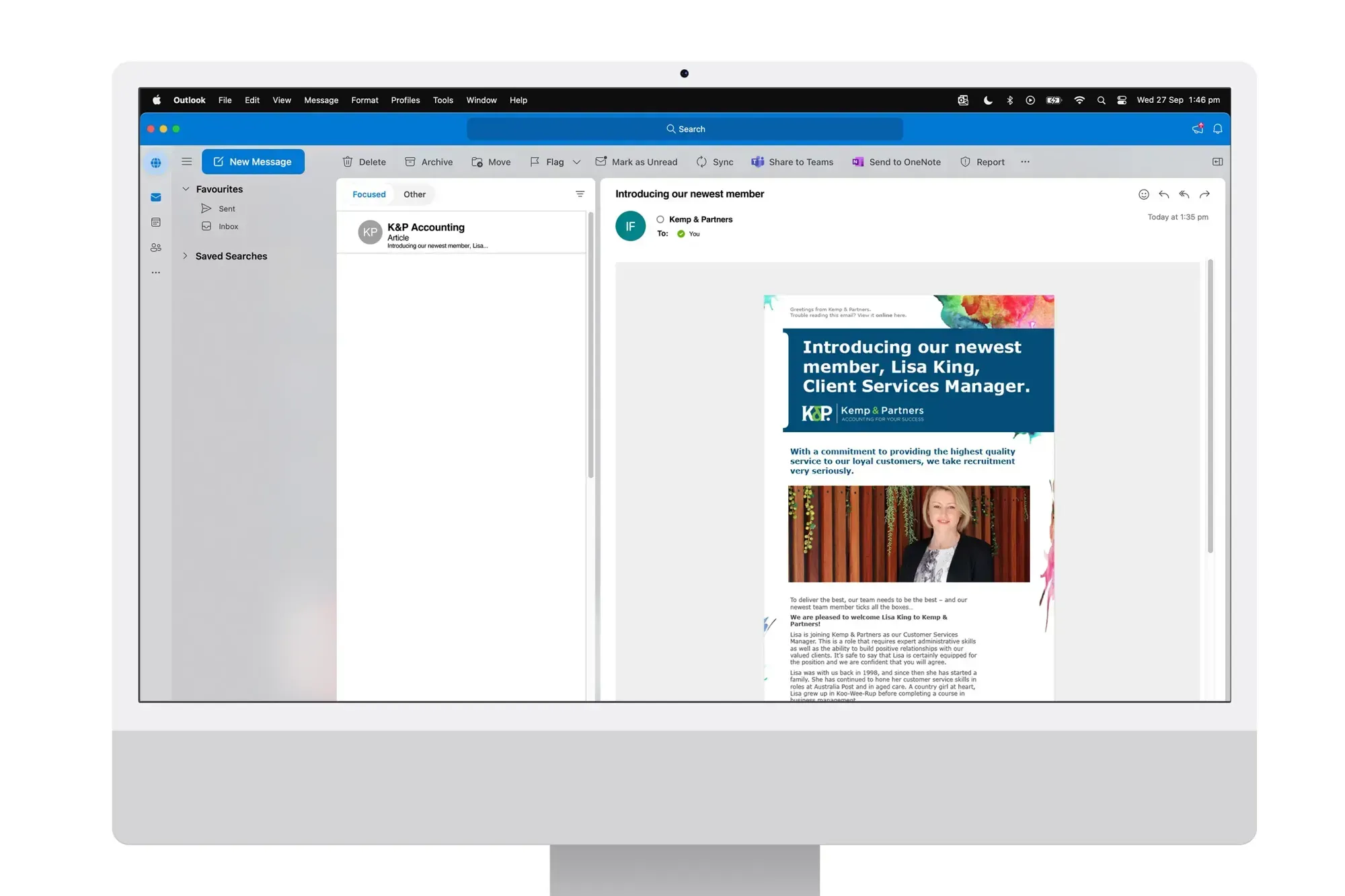Open the Tools menu

(x=443, y=100)
